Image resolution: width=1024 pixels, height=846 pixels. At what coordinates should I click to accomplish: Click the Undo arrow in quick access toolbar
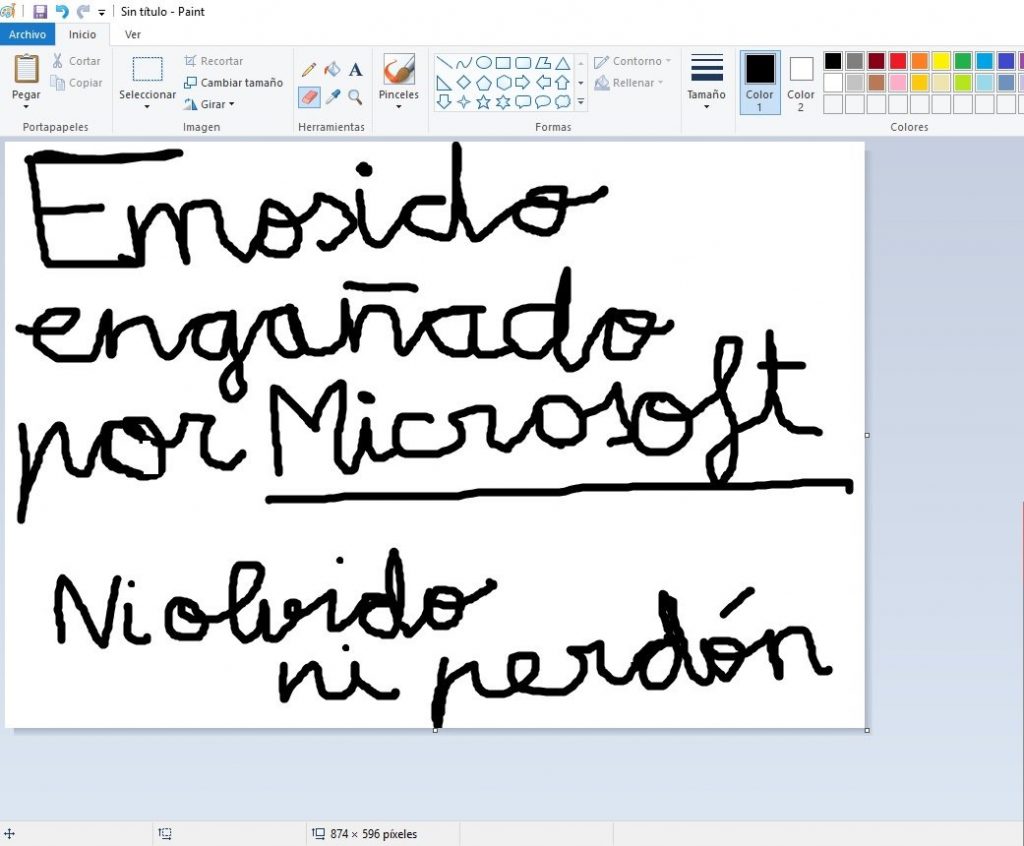pyautogui.click(x=62, y=12)
